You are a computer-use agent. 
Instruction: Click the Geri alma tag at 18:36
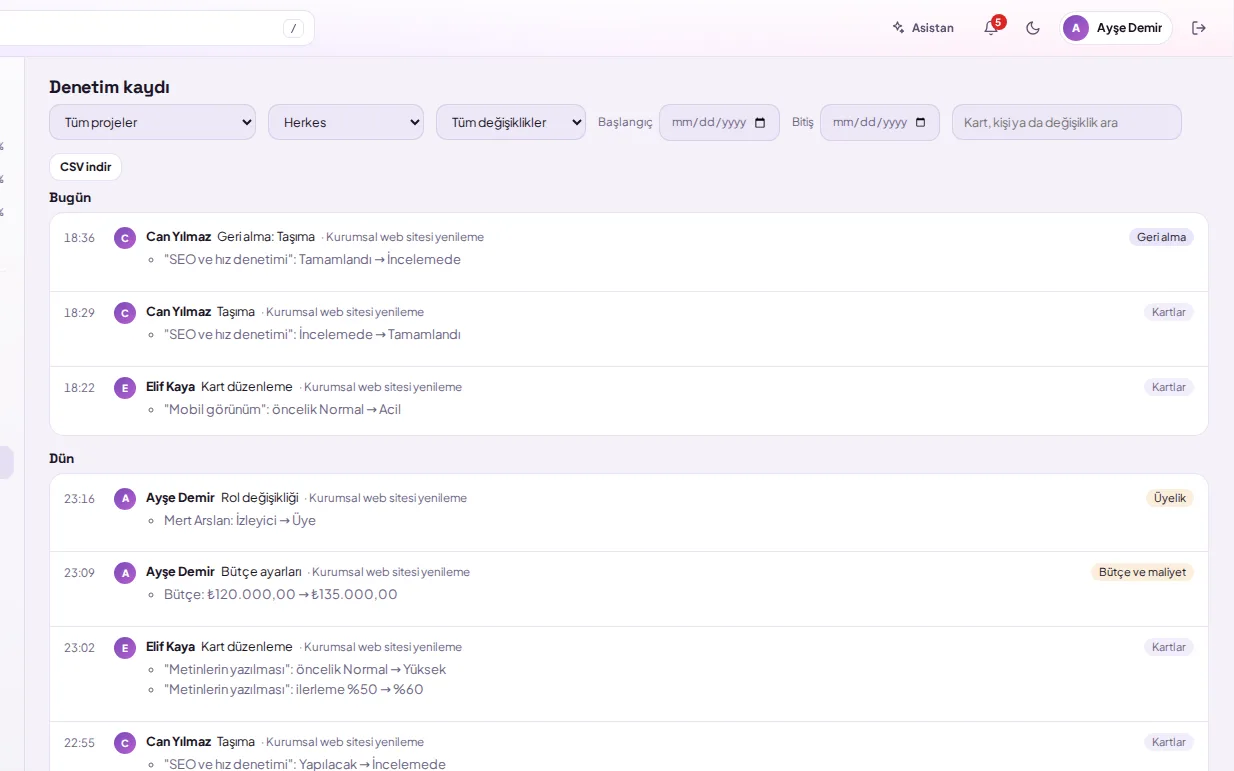[1161, 237]
